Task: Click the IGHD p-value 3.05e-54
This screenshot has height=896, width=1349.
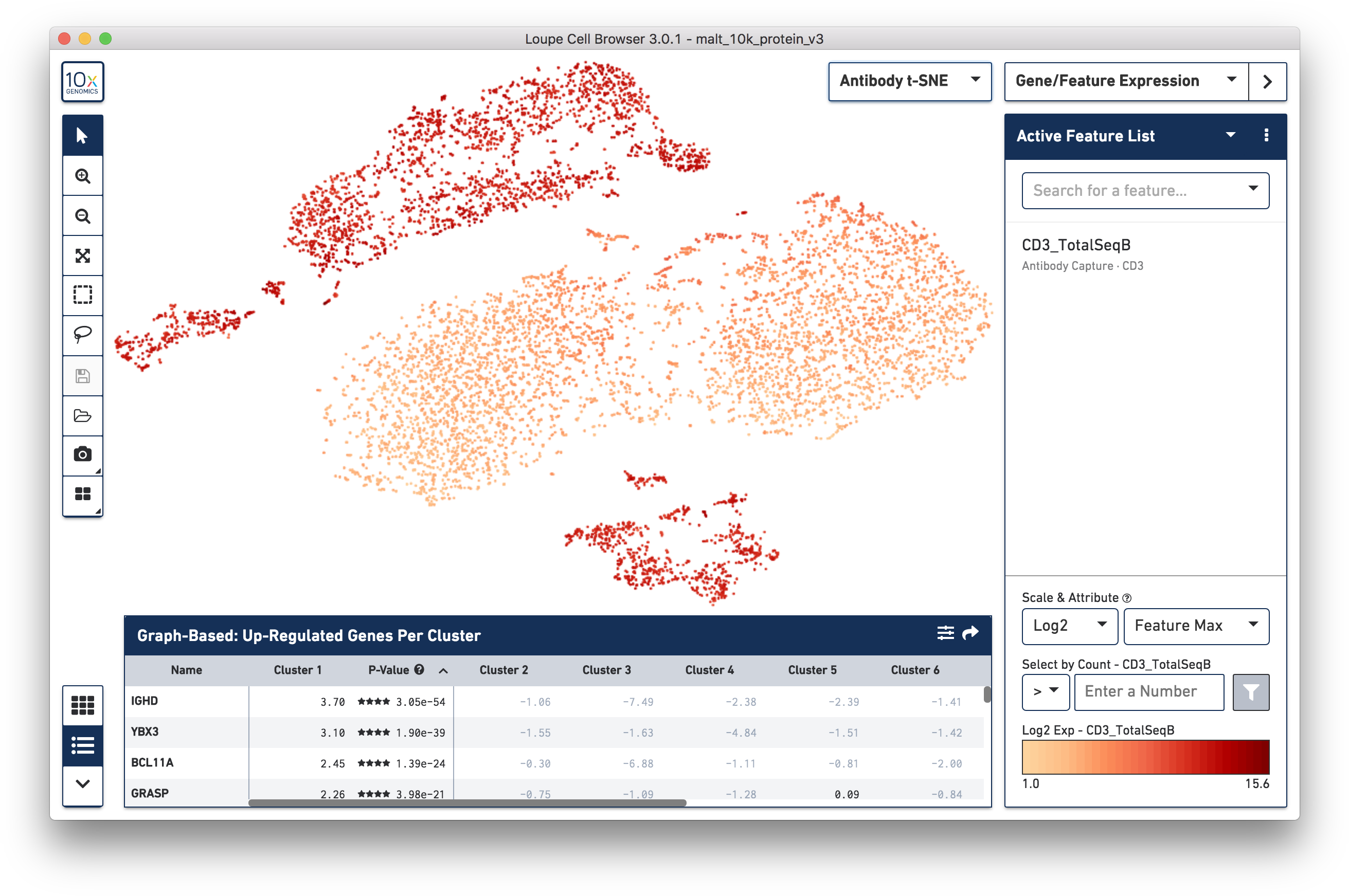Action: coord(421,702)
